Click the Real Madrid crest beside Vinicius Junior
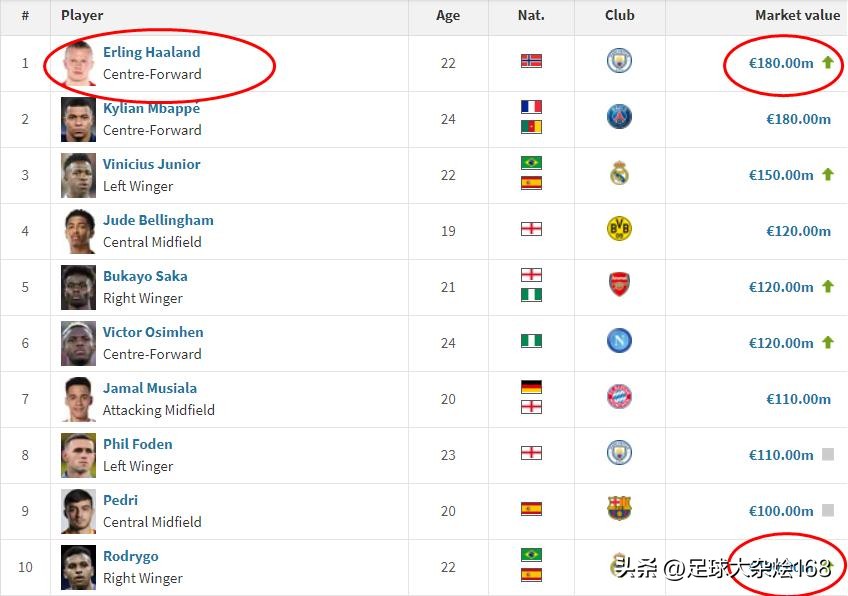848x596 pixels. pos(619,174)
